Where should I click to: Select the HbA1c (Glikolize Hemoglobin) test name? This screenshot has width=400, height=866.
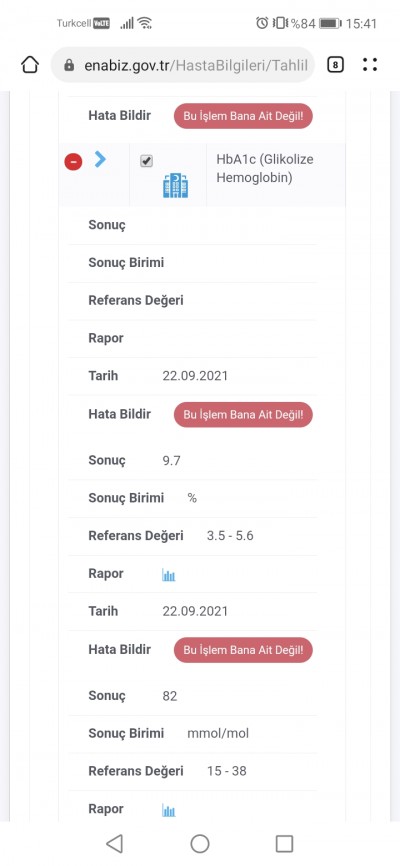tap(265, 168)
